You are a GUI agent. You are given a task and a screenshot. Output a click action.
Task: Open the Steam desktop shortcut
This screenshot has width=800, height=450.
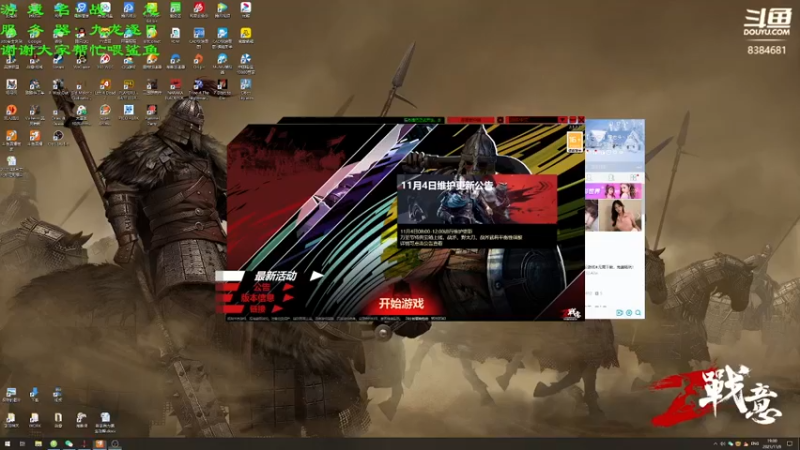[x=58, y=60]
